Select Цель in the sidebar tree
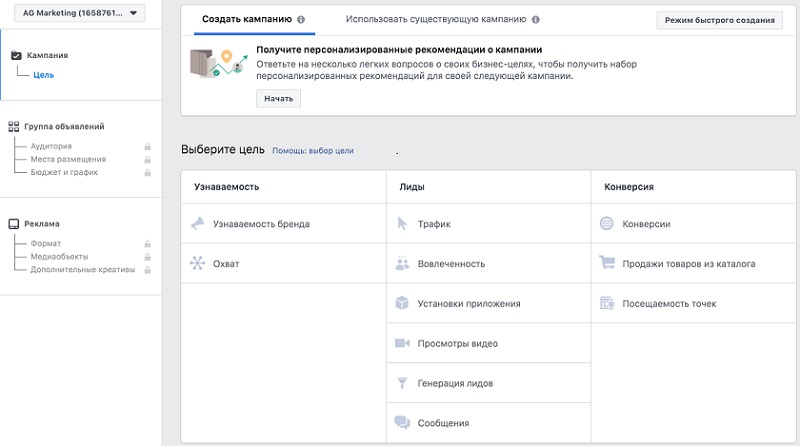The image size is (800, 446). (x=43, y=75)
